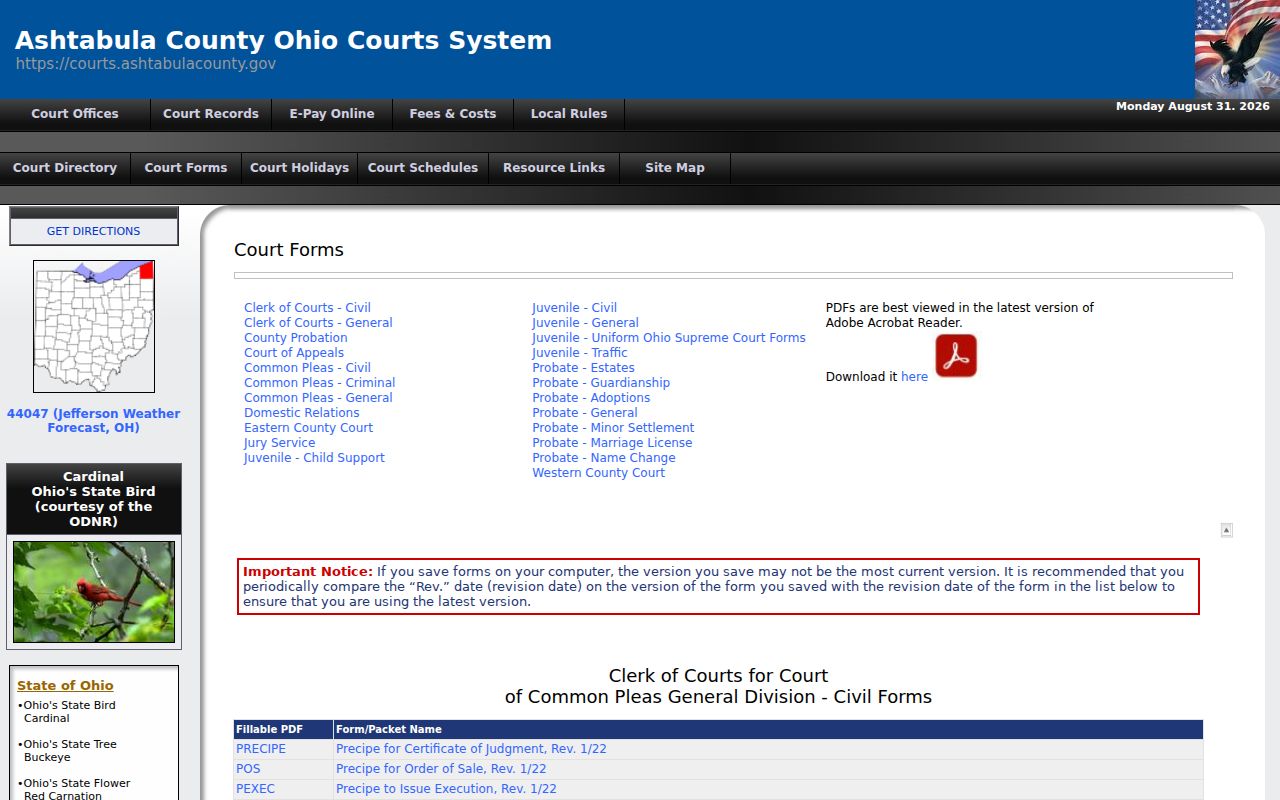This screenshot has height=800, width=1280.
Task: Open Juvenile - Uniform Ohio Supreme Court Forms
Action: pos(669,338)
